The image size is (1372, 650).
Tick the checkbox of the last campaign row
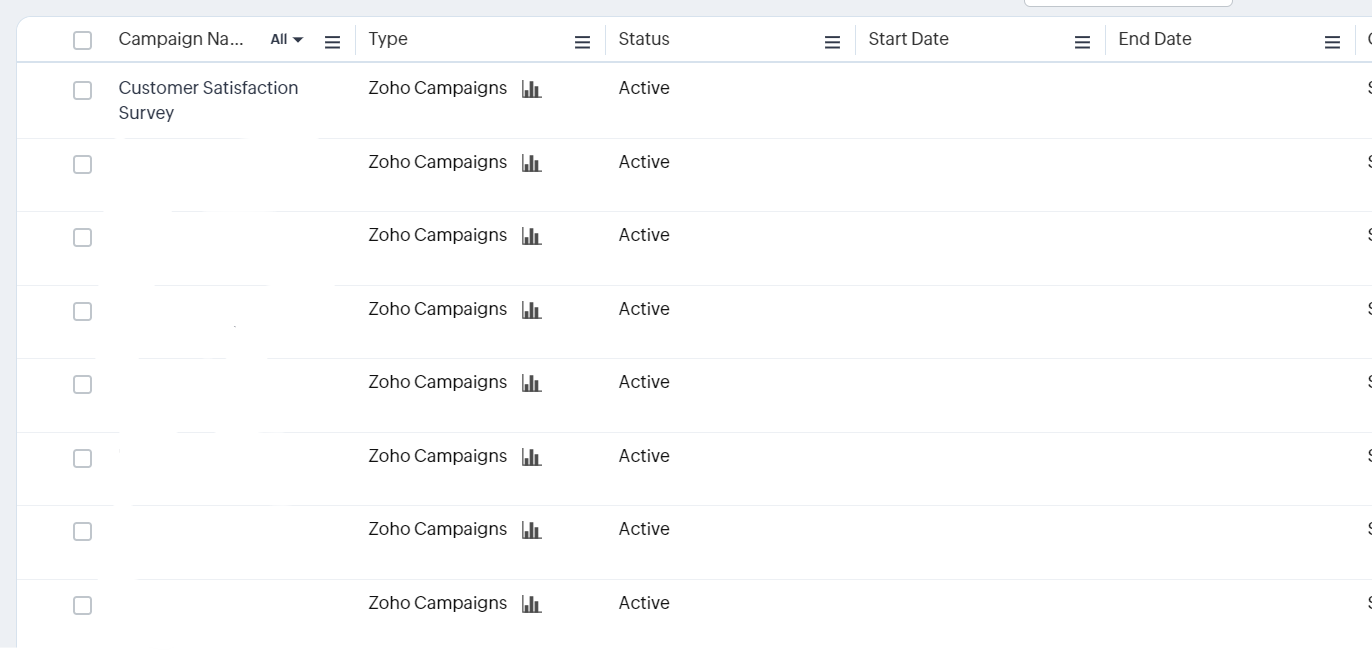coord(82,605)
